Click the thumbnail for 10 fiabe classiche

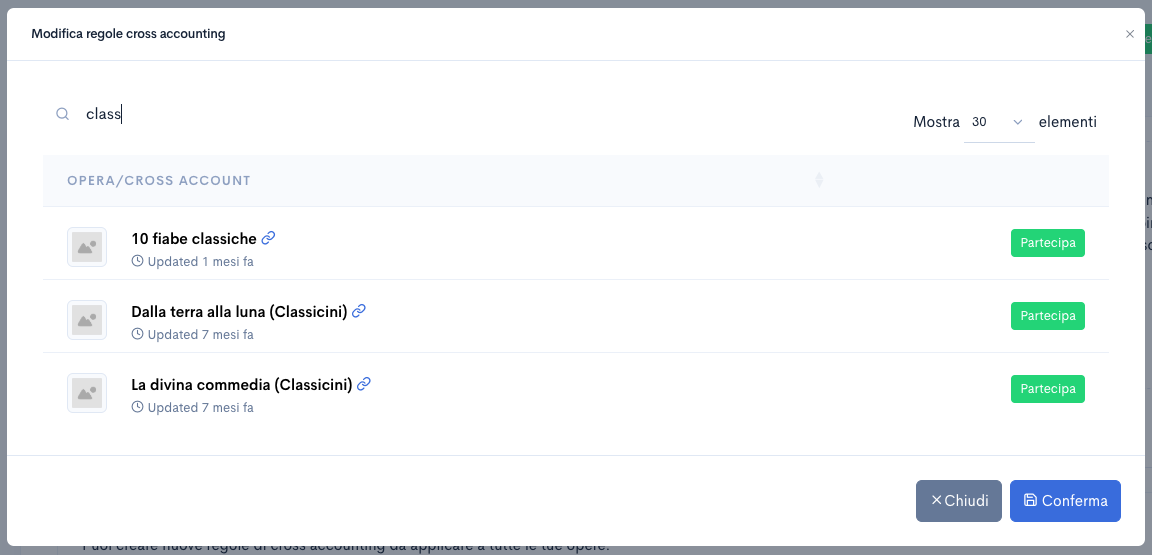tap(87, 247)
